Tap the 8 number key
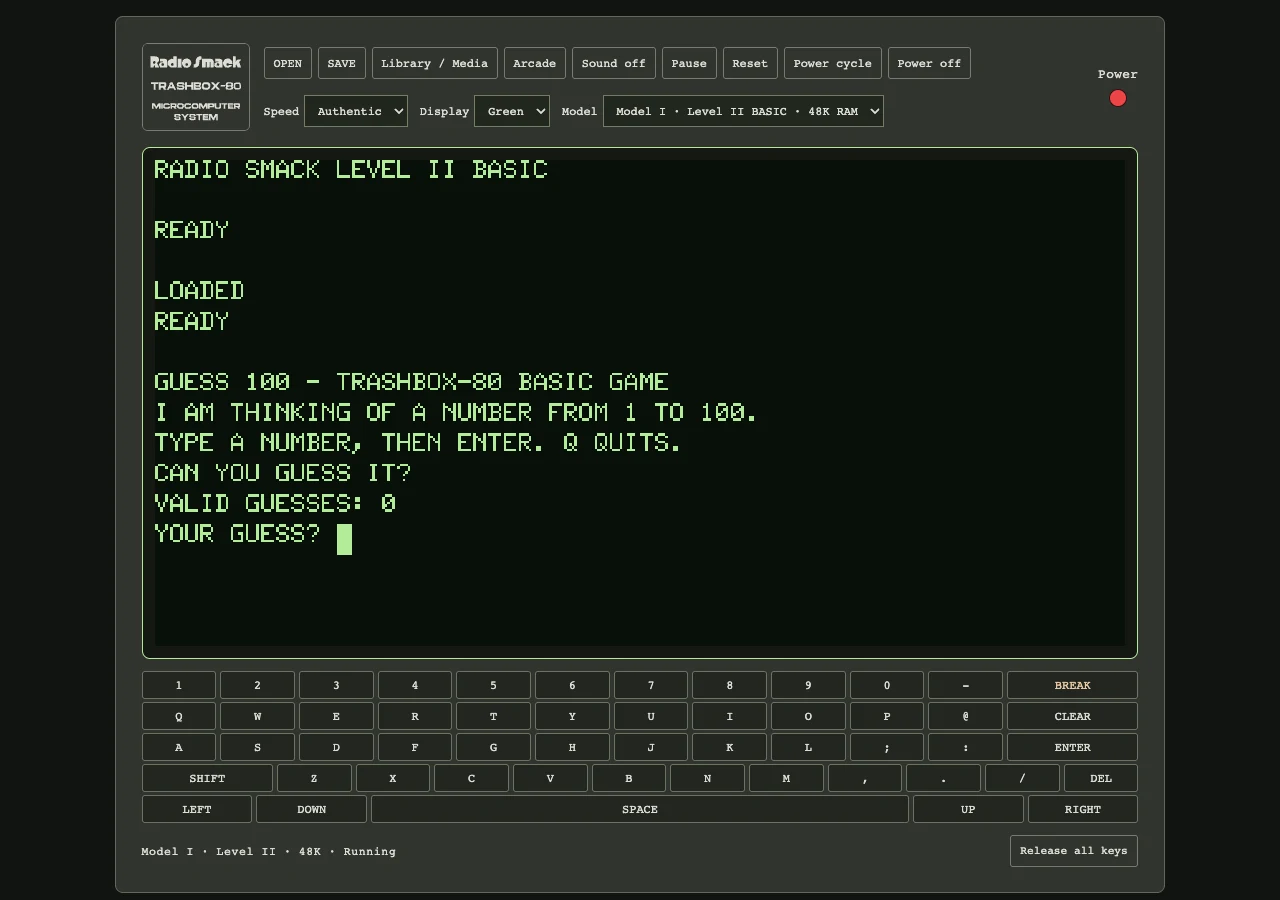The width and height of the screenshot is (1280, 900). point(729,685)
